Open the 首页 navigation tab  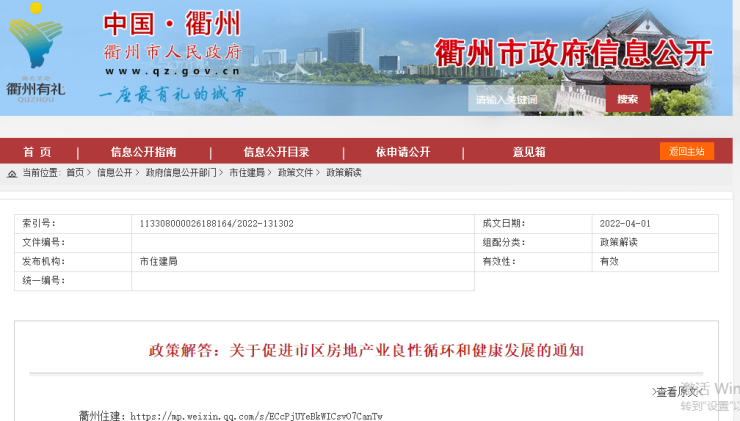[37, 152]
